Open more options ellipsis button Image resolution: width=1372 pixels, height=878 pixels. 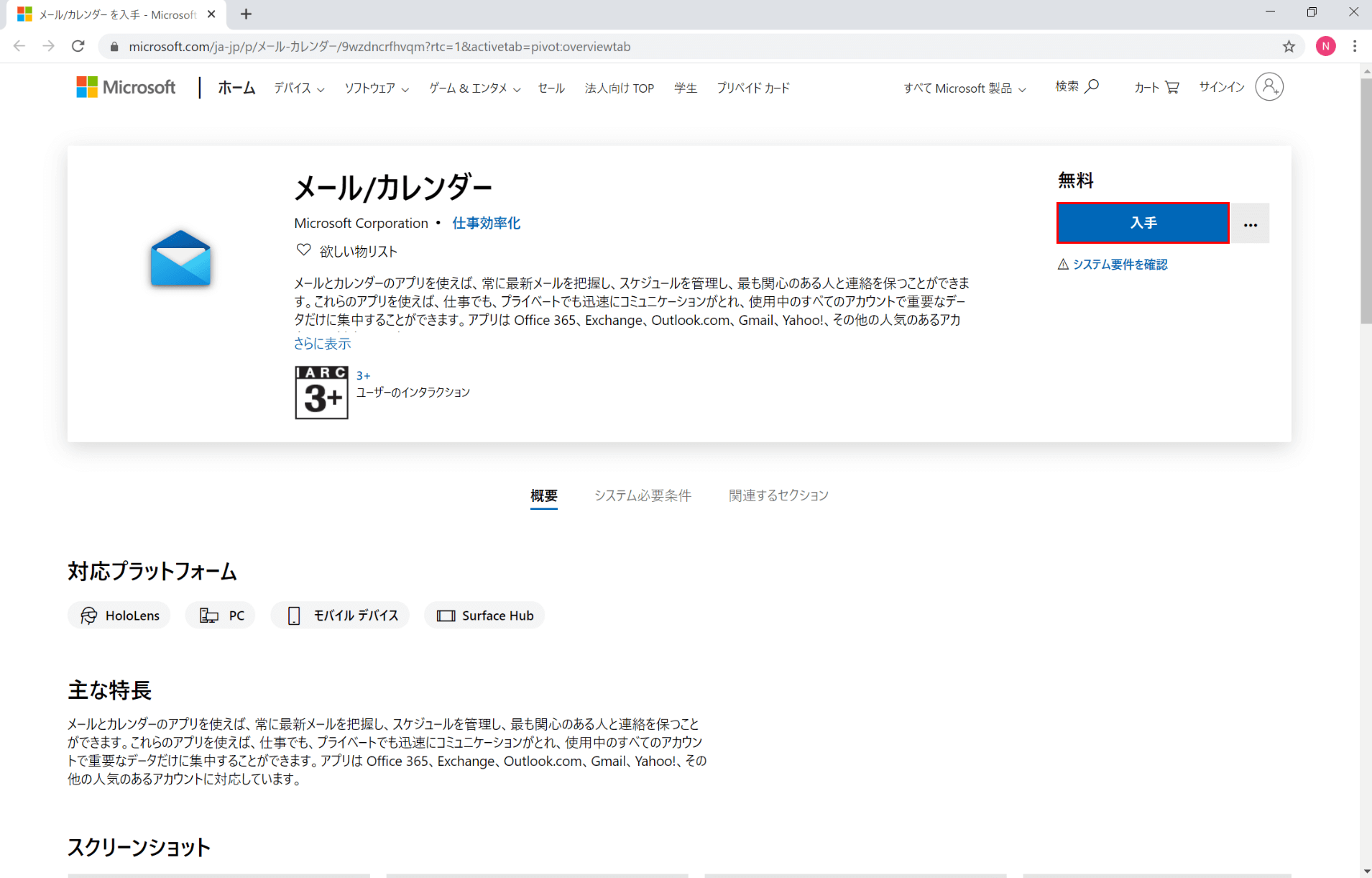click(x=1251, y=224)
